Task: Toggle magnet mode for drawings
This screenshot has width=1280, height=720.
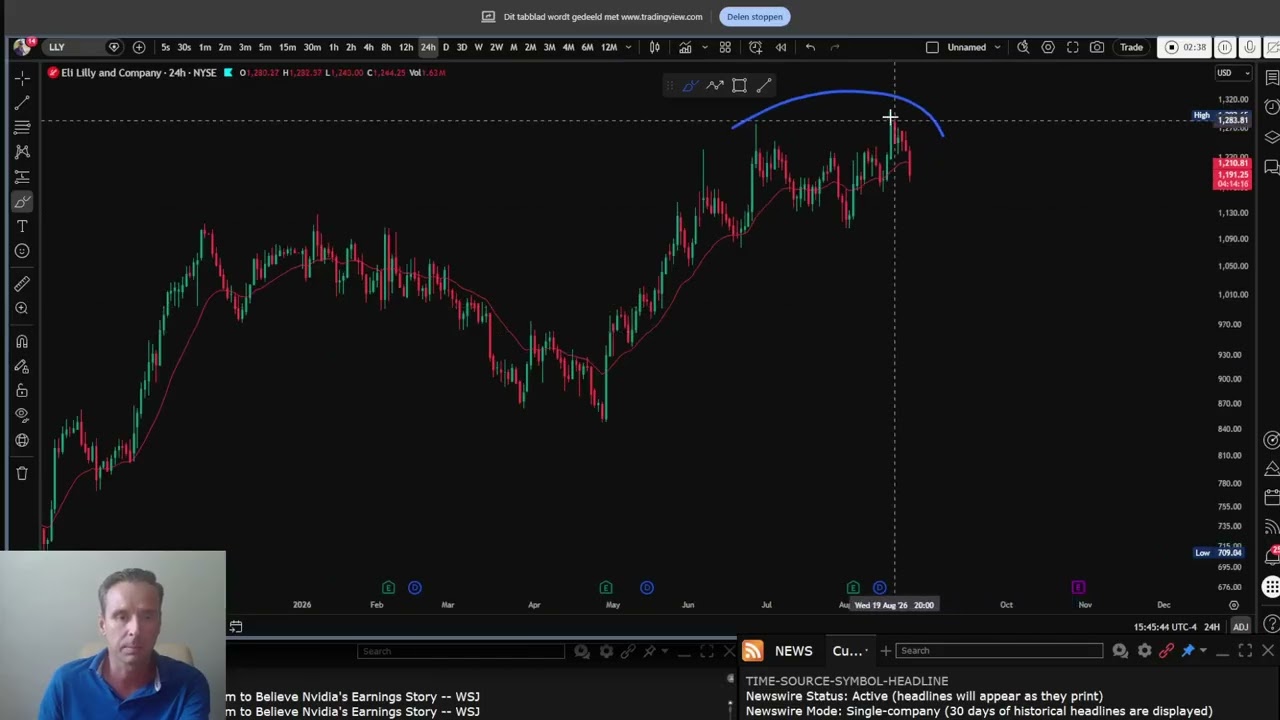Action: coord(22,342)
